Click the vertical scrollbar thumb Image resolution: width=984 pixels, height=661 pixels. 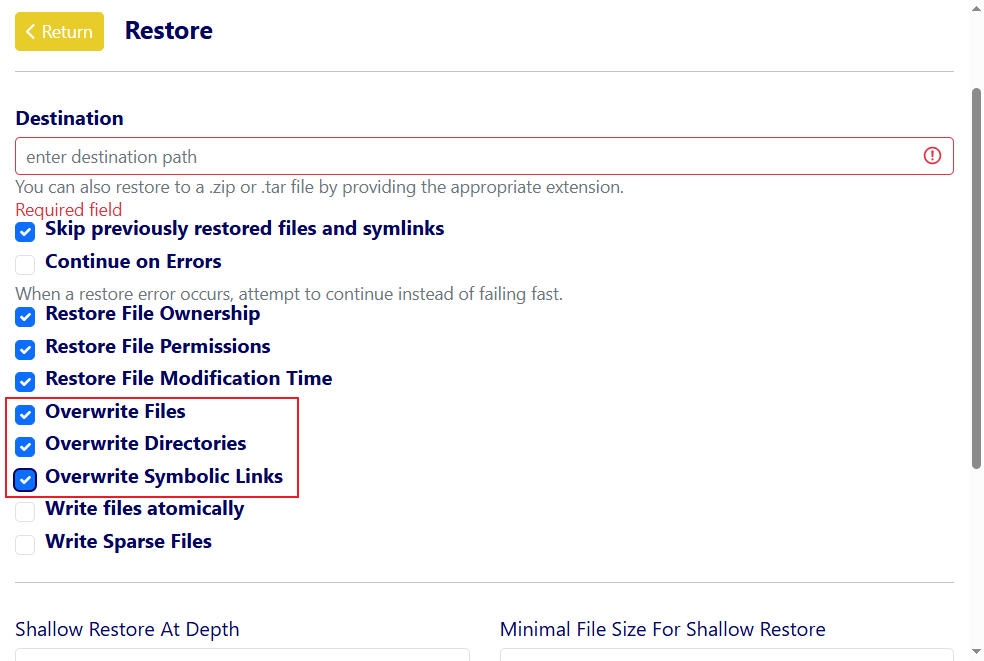point(976,277)
